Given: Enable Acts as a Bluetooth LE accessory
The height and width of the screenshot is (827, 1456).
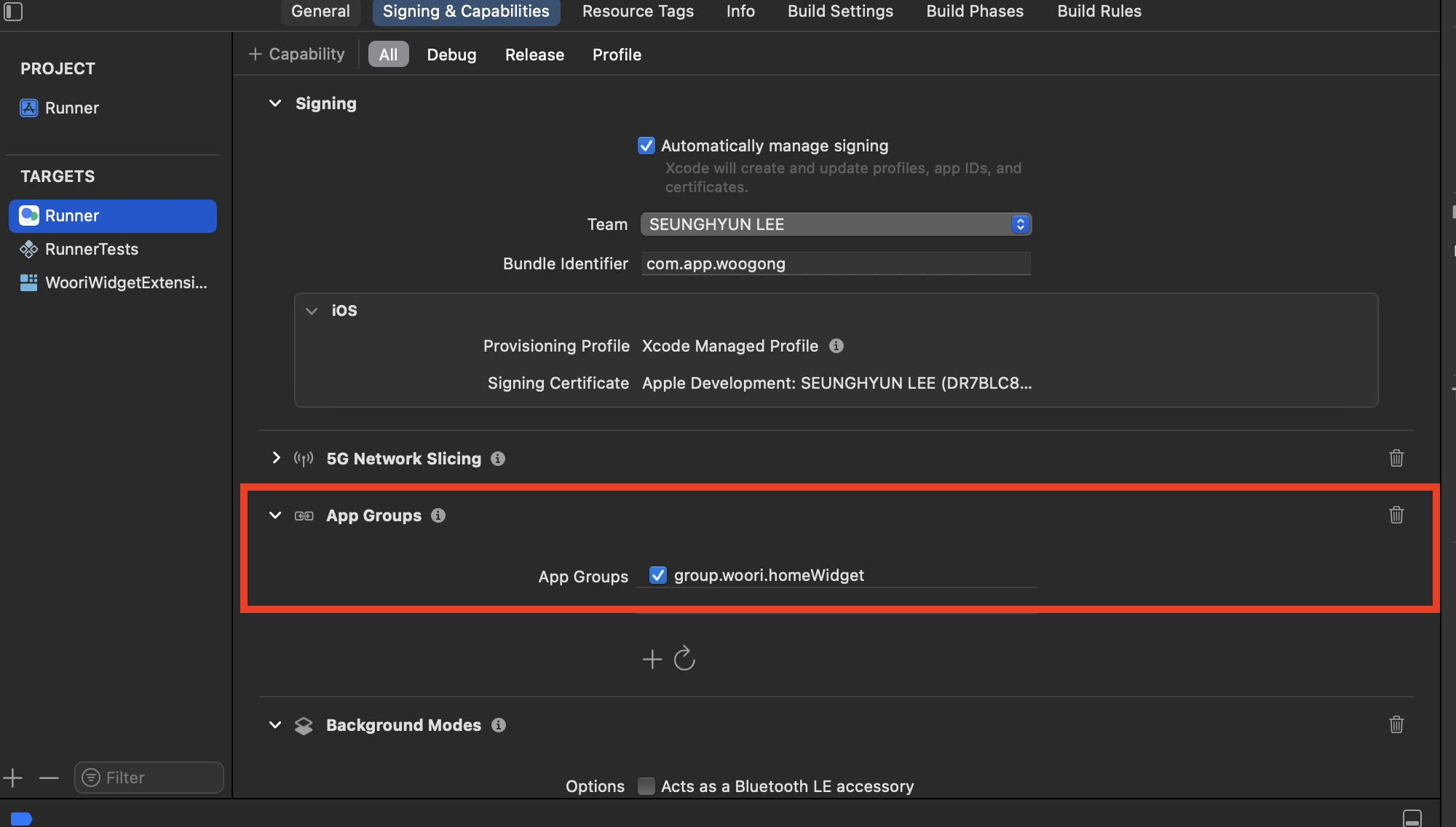Looking at the screenshot, I should tap(646, 786).
